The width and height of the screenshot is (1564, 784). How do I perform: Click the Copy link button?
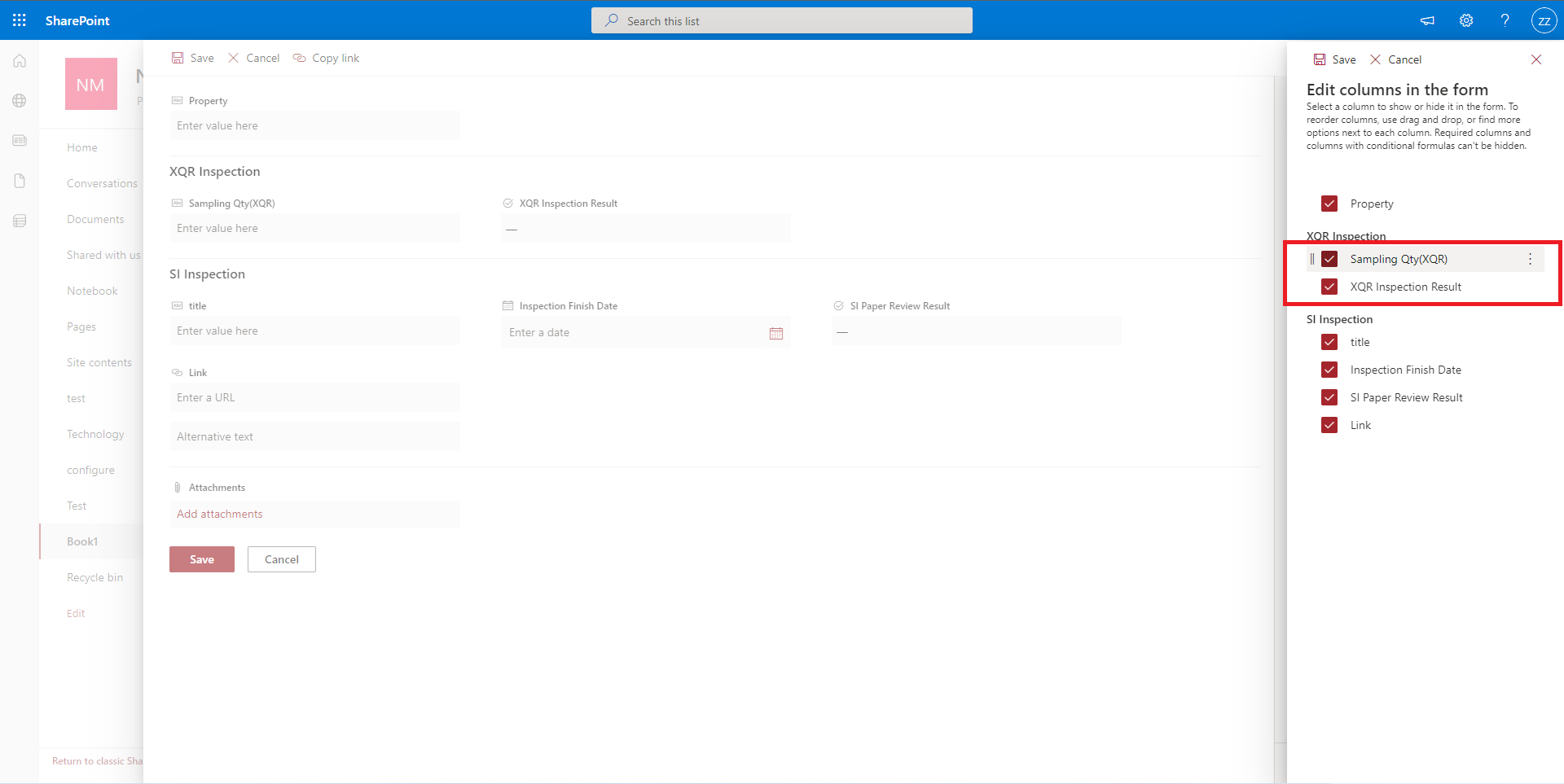326,58
